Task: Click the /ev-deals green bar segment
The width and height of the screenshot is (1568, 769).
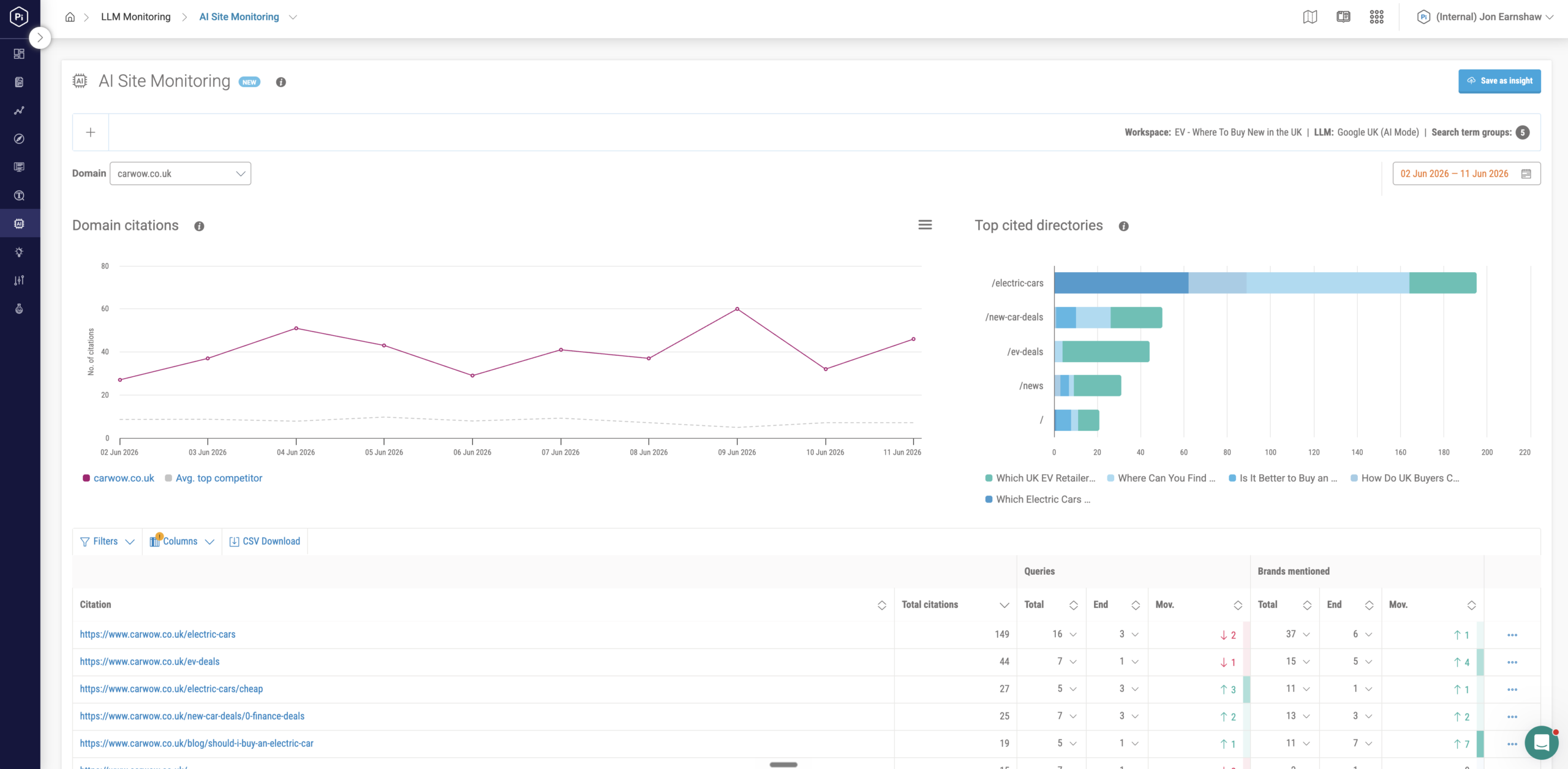Action: [x=1106, y=352]
